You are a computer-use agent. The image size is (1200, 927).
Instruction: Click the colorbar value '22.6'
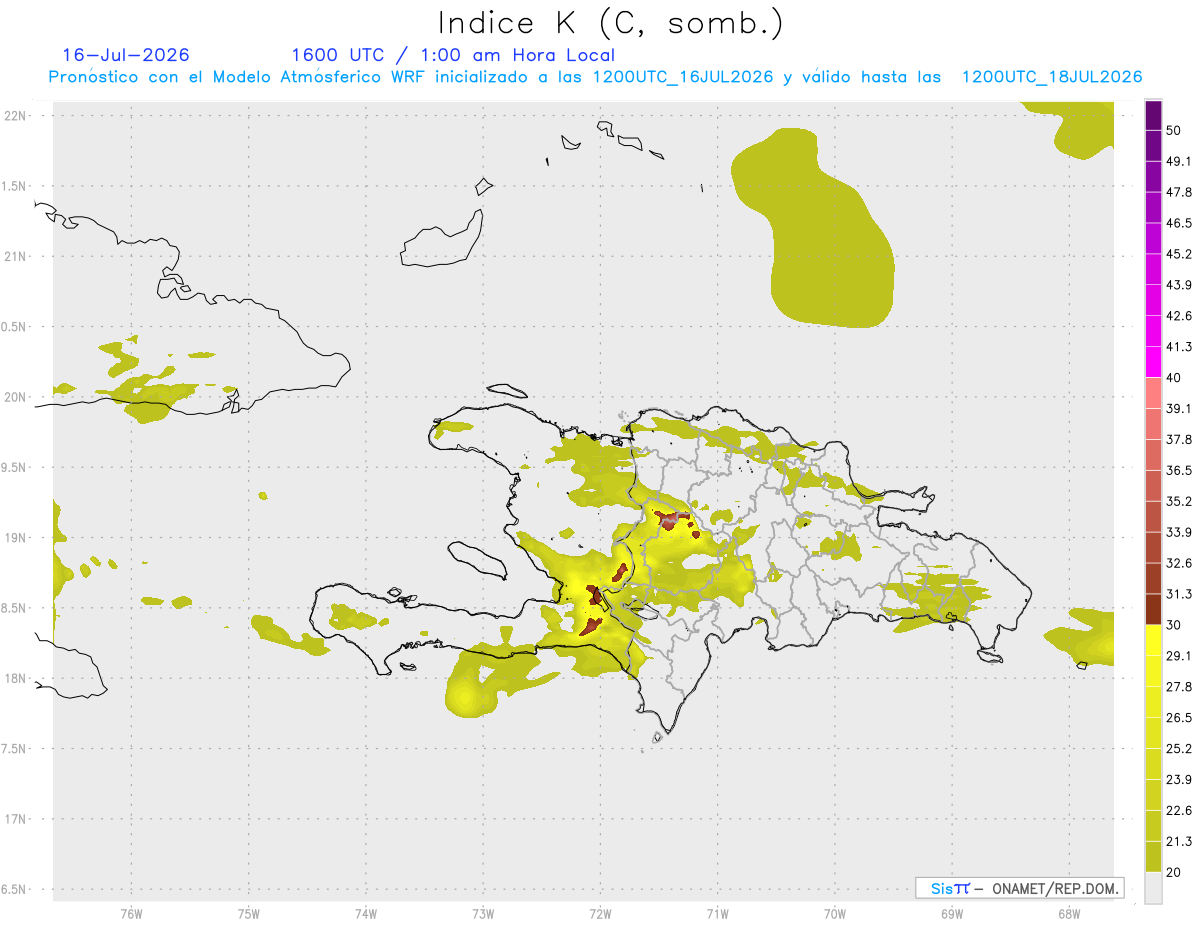[1179, 810]
